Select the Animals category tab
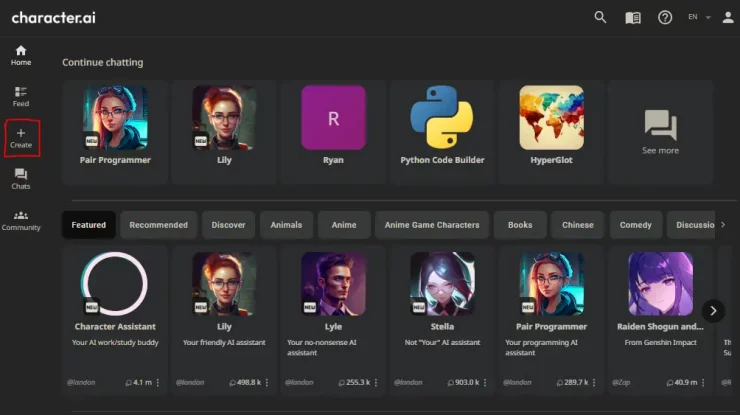Screen dimensions: 740x415 click(286, 225)
